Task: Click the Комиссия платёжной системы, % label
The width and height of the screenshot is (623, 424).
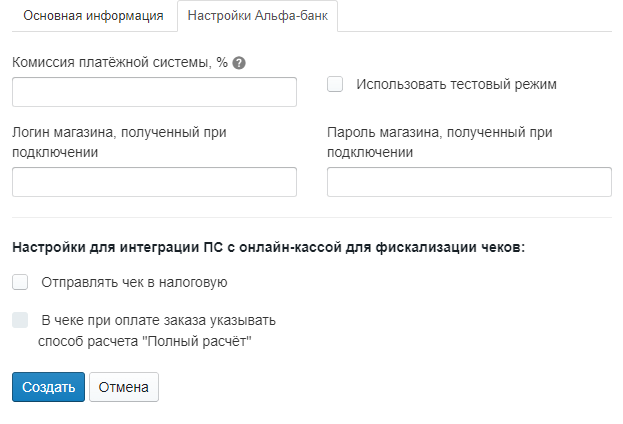Action: click(x=120, y=62)
